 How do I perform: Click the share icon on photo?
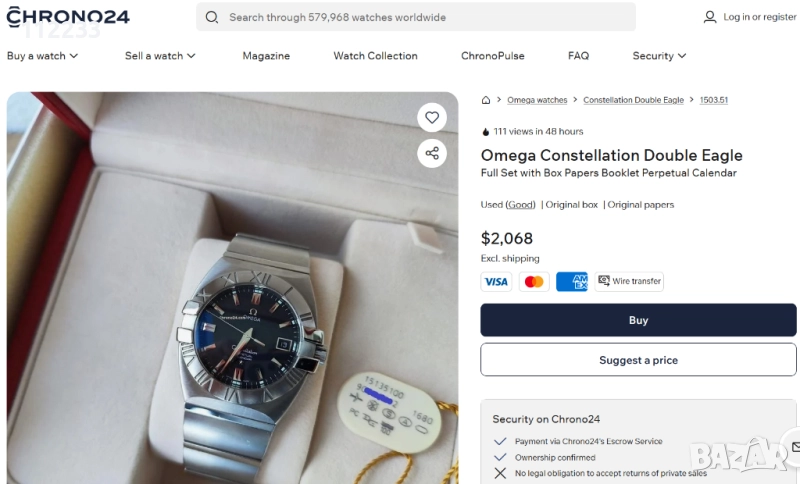pos(432,153)
